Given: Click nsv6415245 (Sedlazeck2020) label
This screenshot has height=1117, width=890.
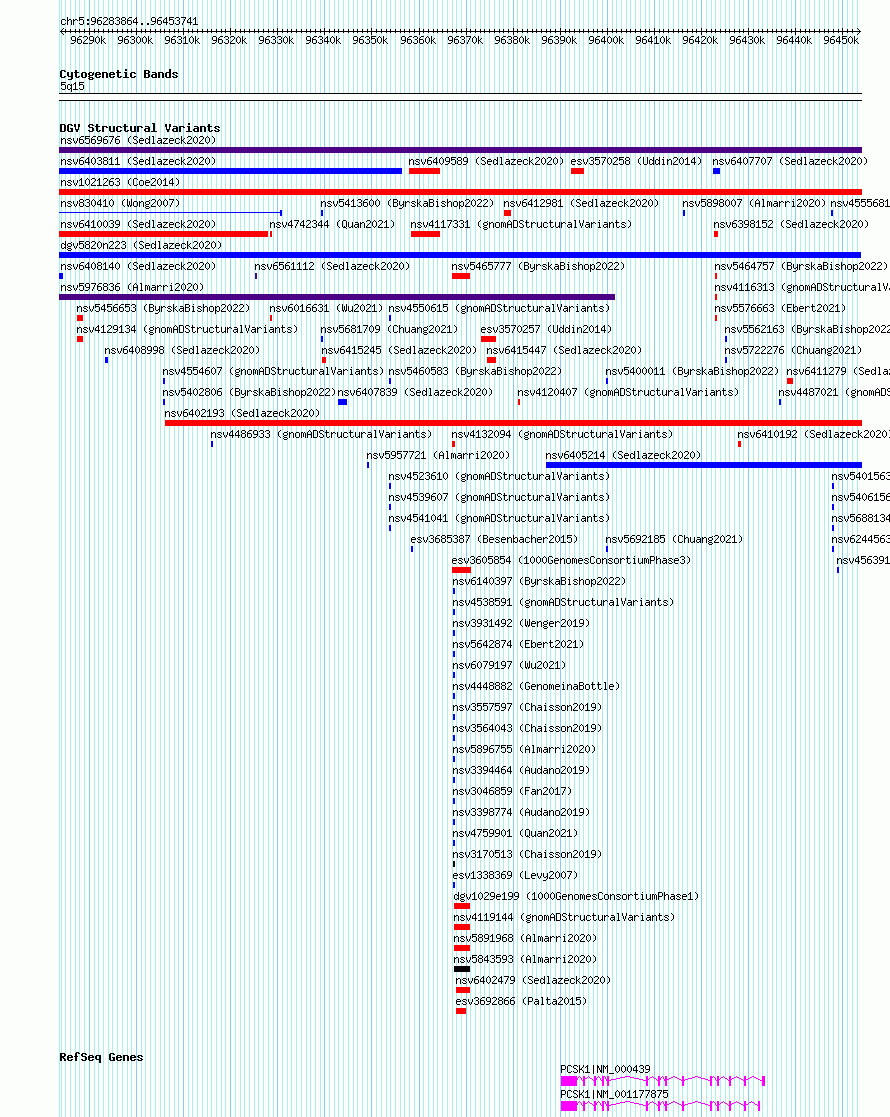Looking at the screenshot, I should [399, 350].
